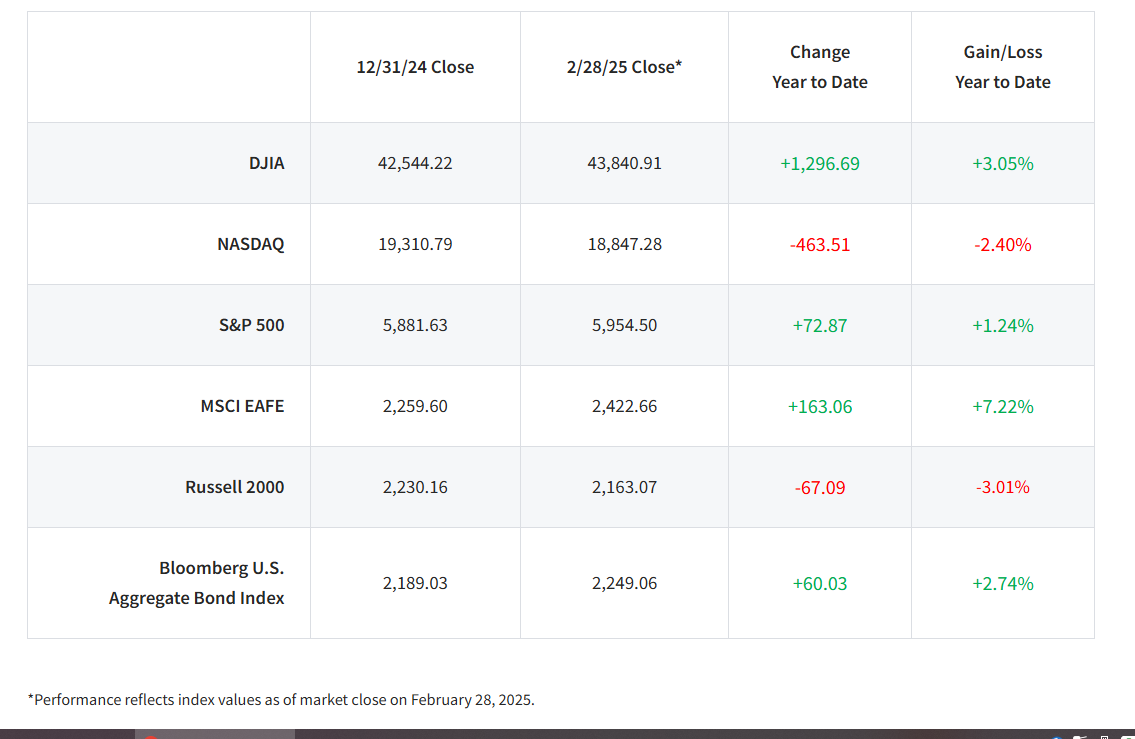Click the Russell 2000 value 2,230.16
The image size is (1135, 739).
click(415, 487)
